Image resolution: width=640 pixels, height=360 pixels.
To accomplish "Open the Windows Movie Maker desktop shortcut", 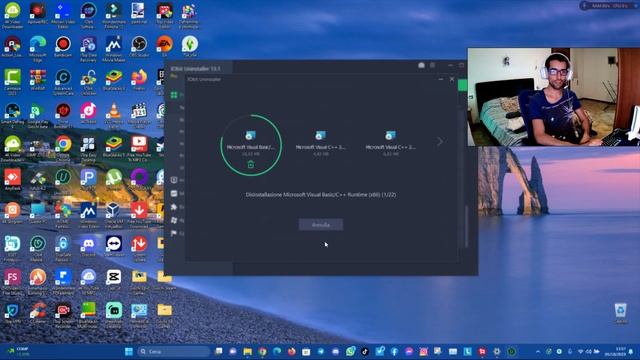I will pos(113,48).
